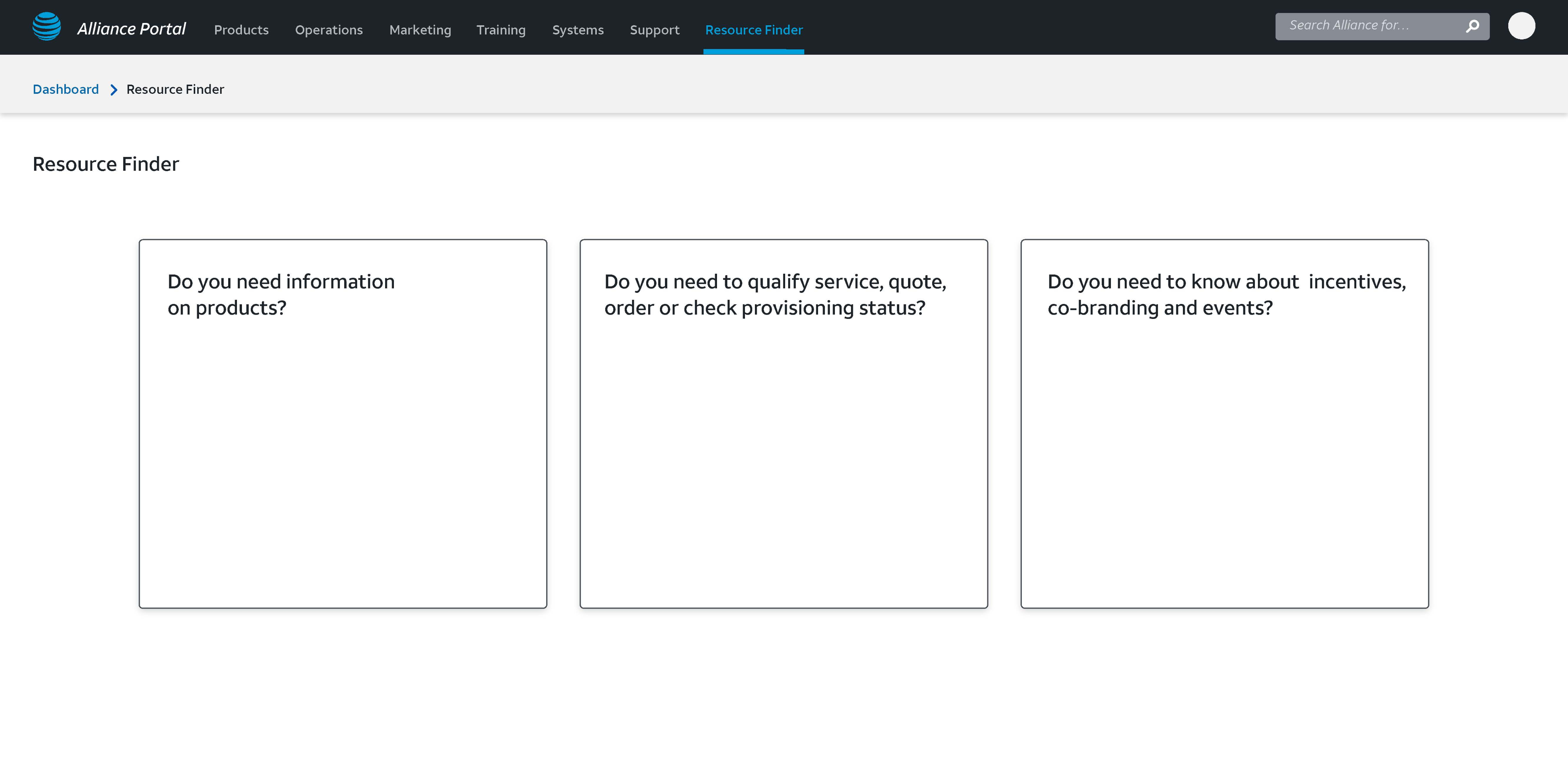Open the user profile avatar
The width and height of the screenshot is (1568, 784).
click(x=1521, y=26)
